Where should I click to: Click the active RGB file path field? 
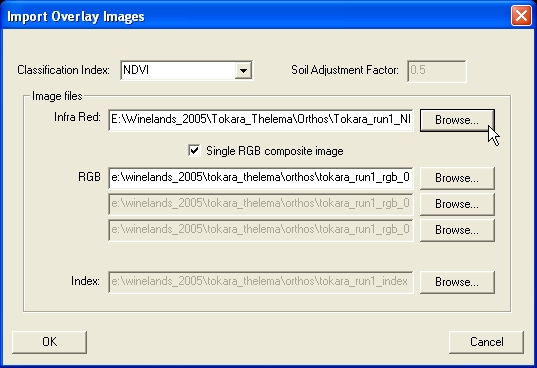coord(261,178)
